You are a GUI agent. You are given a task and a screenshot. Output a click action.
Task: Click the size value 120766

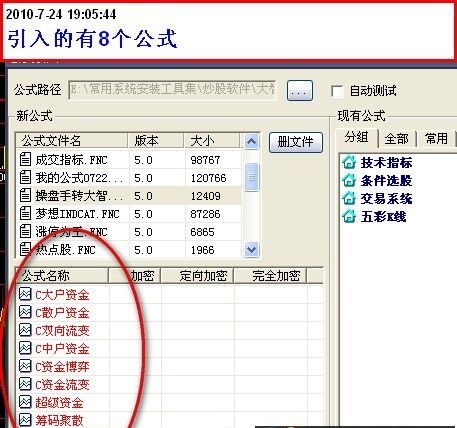pyautogui.click(x=208, y=178)
